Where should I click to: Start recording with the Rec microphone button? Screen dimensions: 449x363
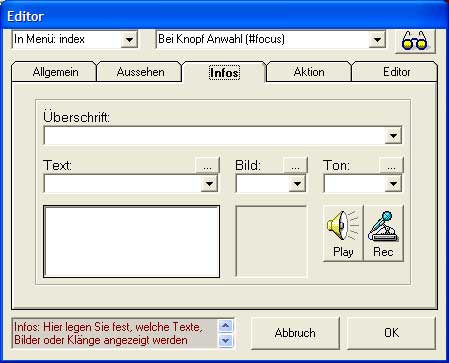point(383,233)
